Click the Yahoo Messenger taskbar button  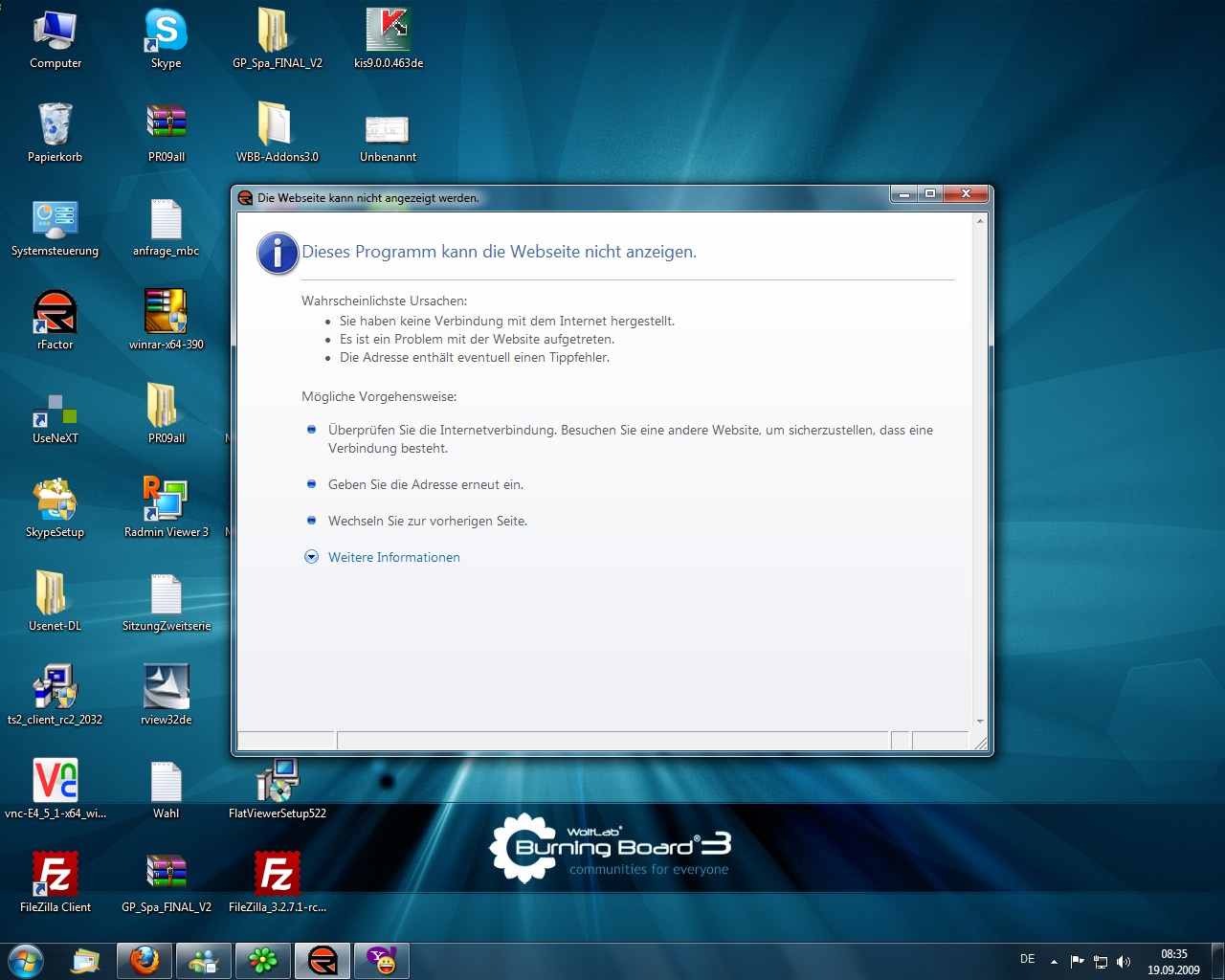coord(382,960)
